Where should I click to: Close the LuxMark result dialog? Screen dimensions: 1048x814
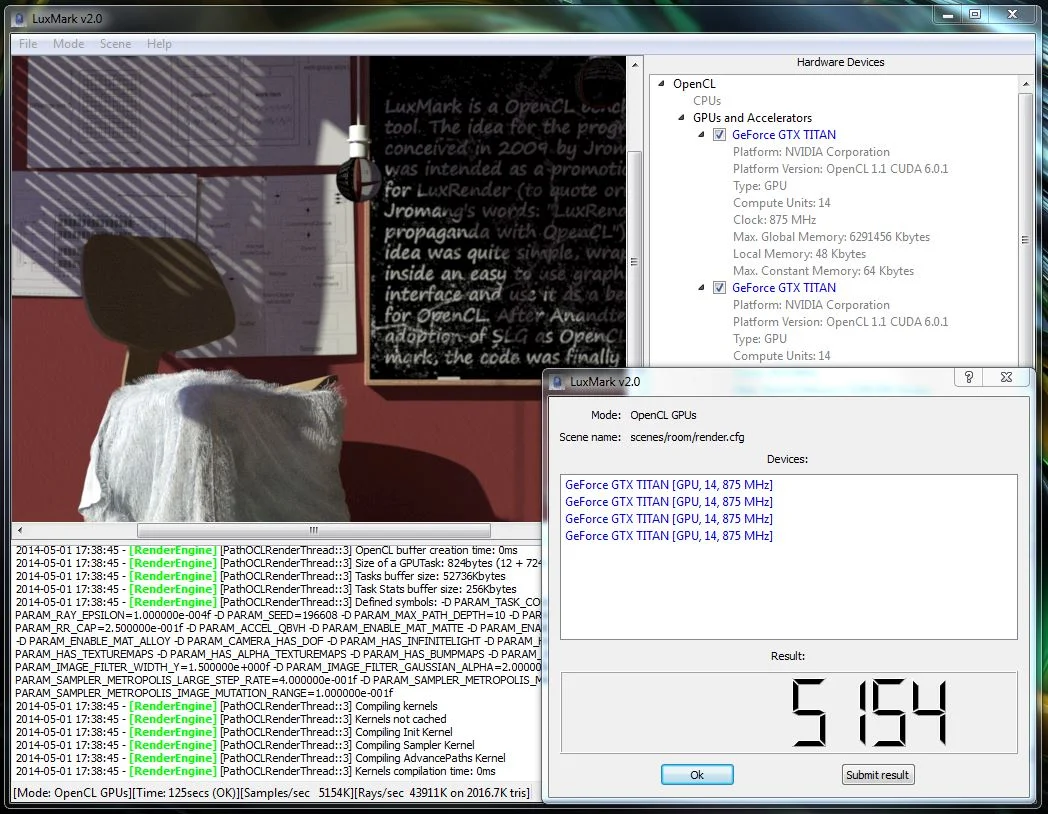pos(1006,378)
